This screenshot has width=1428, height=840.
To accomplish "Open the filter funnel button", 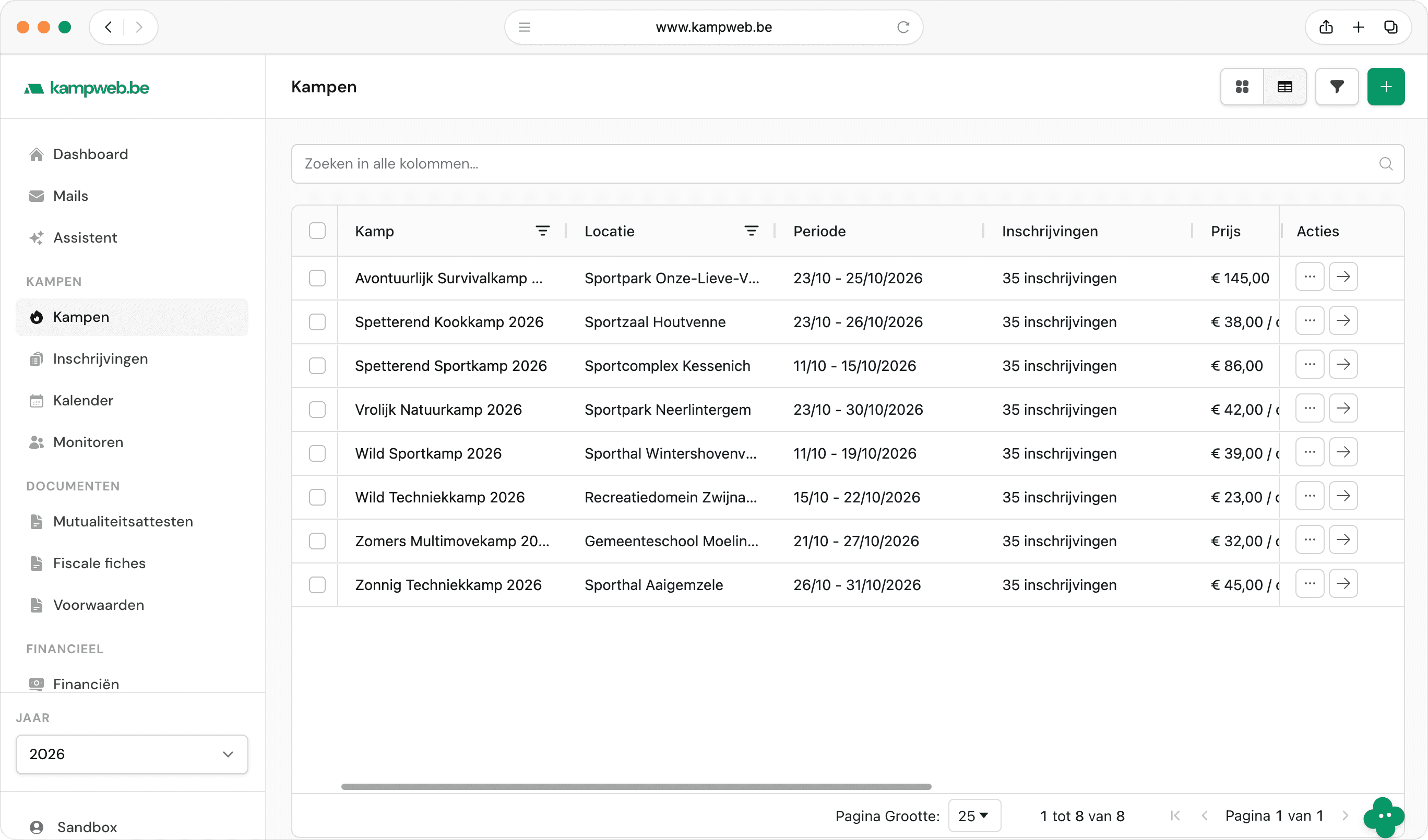I will click(1337, 87).
